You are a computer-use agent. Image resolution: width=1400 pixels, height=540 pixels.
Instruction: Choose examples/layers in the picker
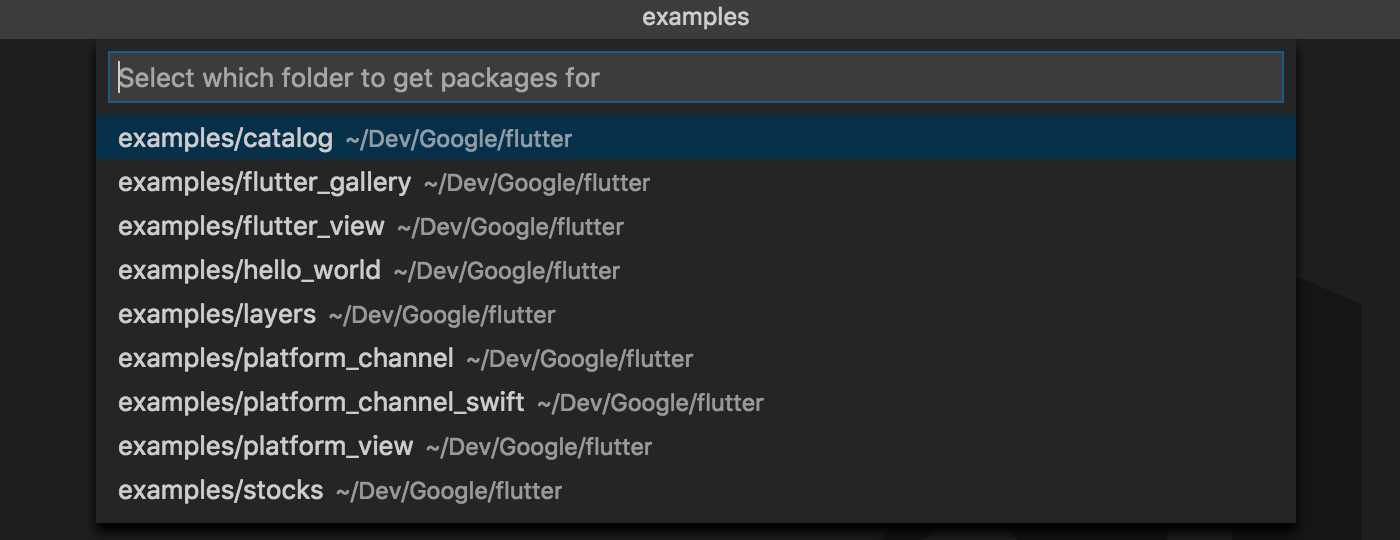(x=695, y=314)
